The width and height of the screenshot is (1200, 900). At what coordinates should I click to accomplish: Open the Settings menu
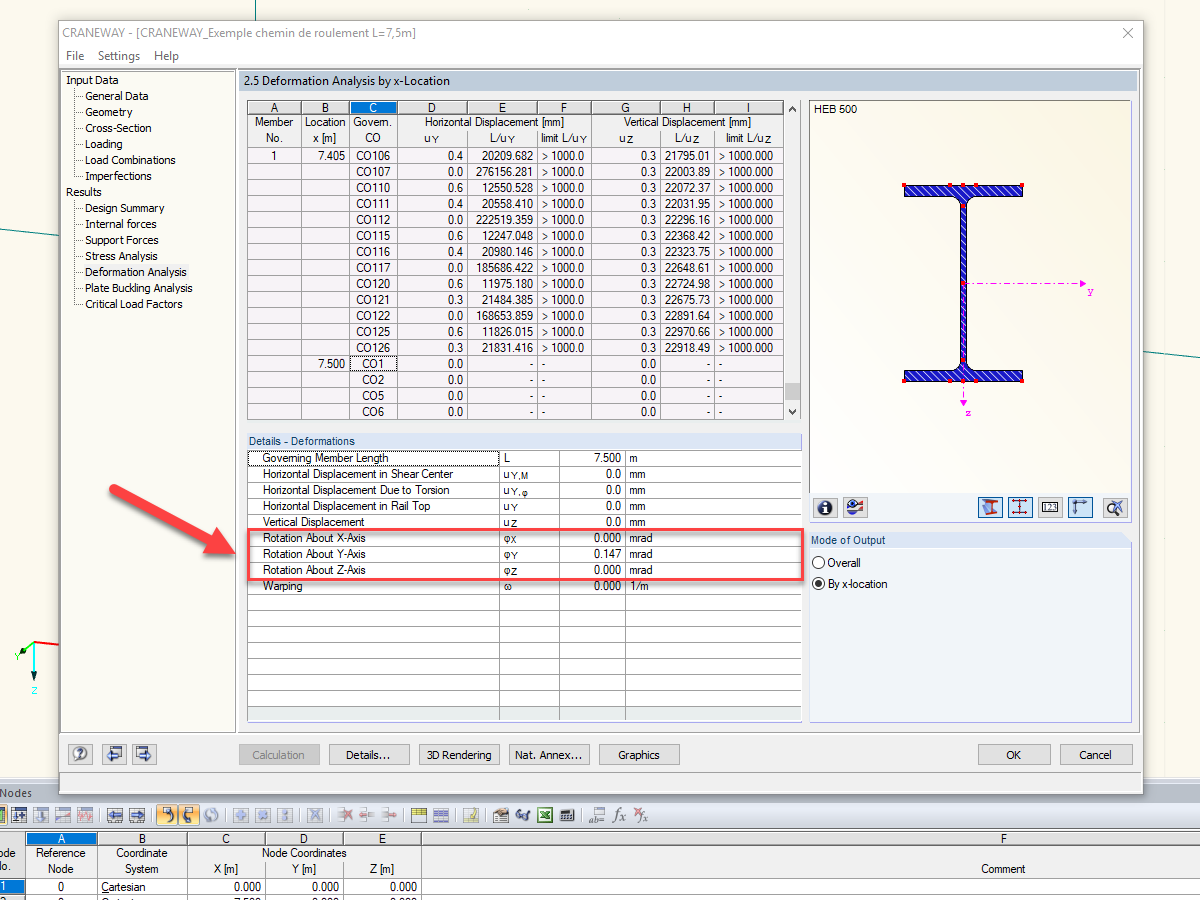click(119, 56)
